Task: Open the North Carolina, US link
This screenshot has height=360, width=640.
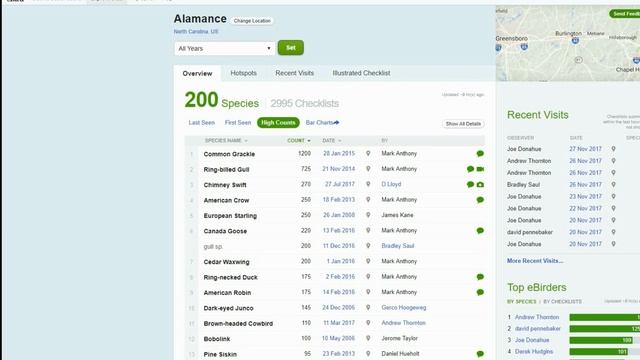Action: click(x=196, y=31)
